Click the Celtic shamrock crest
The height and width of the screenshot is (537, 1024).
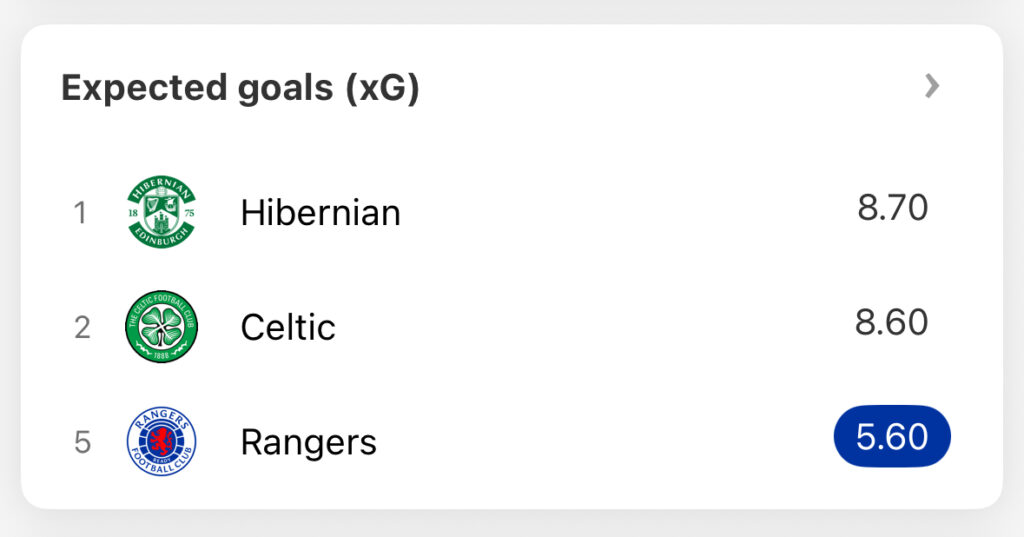coord(161,327)
